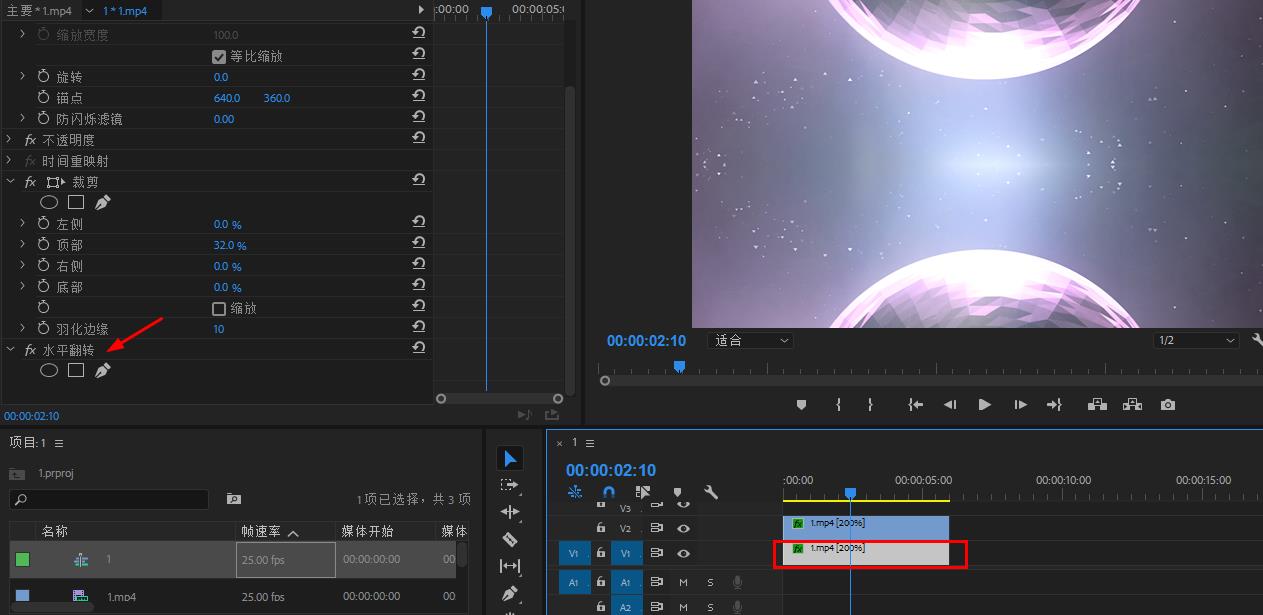Viewport: 1263px width, 615px height.
Task: Enable the 缩放 checkbox under 裁剪
Action: (220, 309)
